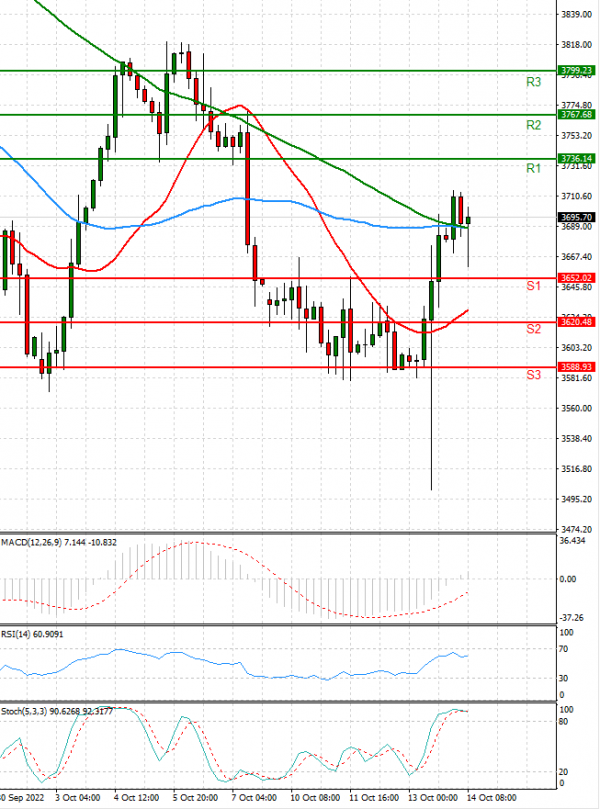The height and width of the screenshot is (809, 600).
Task: Click the MACD -37.26 scale value
Action: tap(572, 618)
